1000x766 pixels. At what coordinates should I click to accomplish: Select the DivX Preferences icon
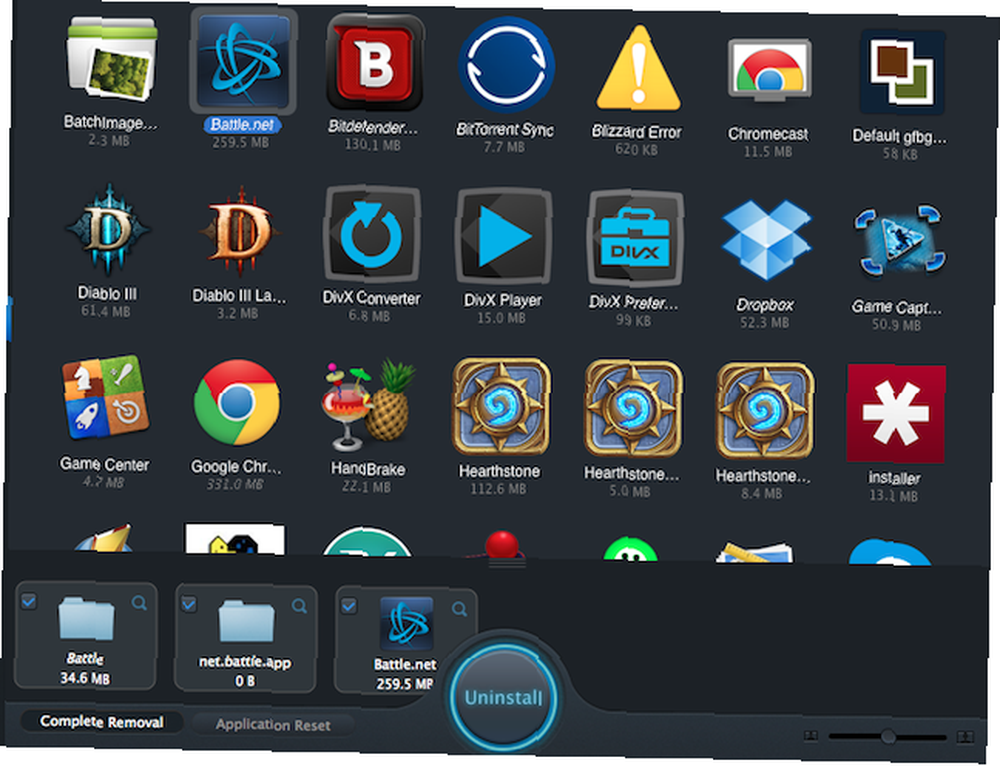point(635,239)
